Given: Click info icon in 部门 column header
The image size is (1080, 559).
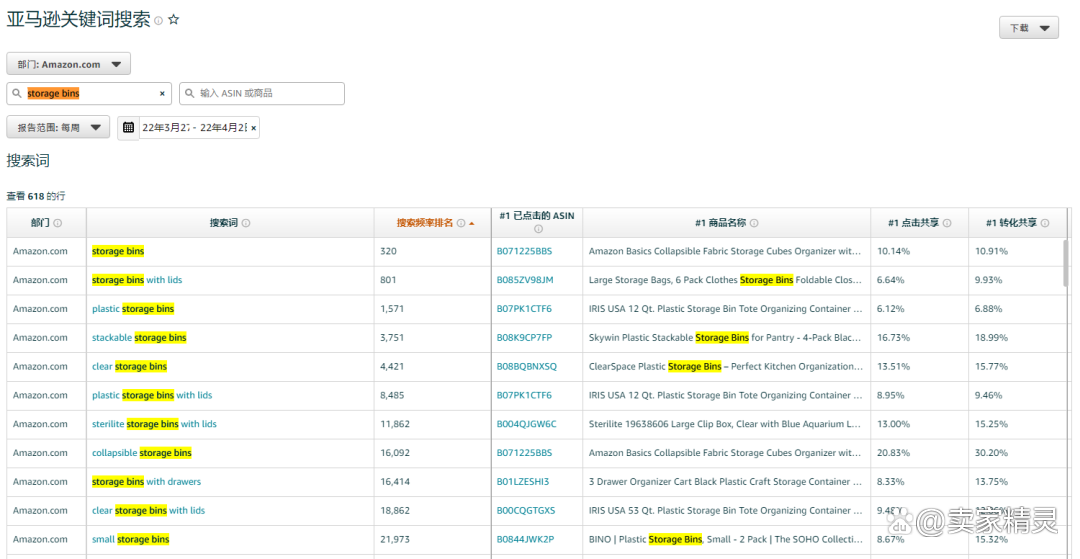Looking at the screenshot, I should click(58, 223).
